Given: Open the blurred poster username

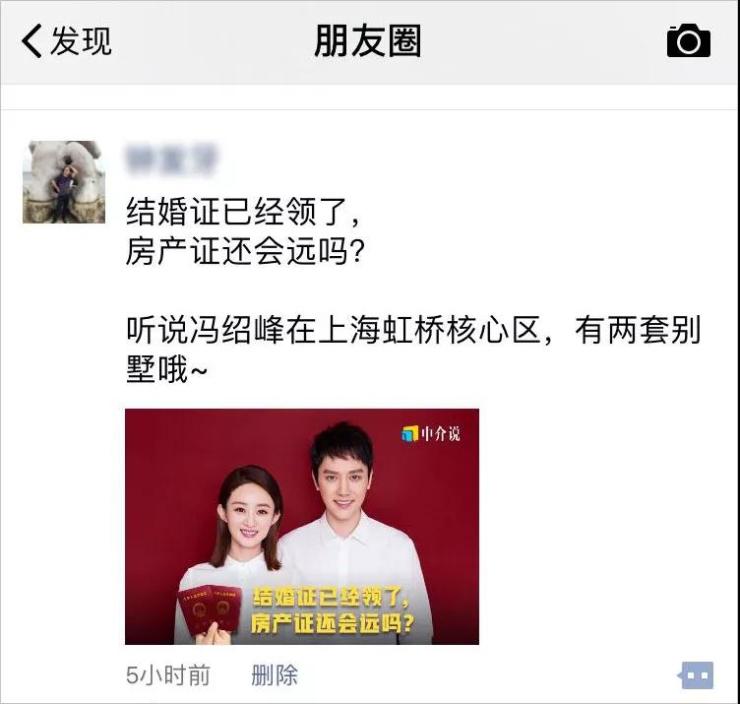Looking at the screenshot, I should (x=171, y=160).
